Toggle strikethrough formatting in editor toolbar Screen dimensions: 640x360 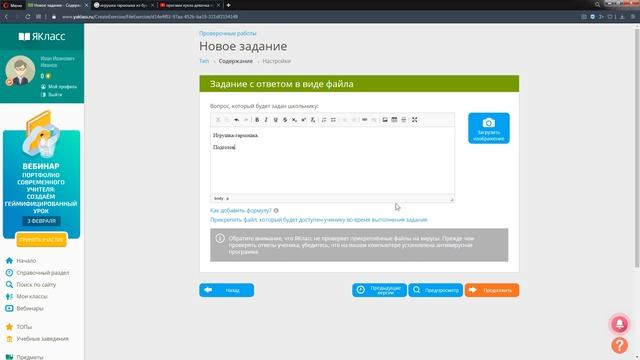(285, 120)
